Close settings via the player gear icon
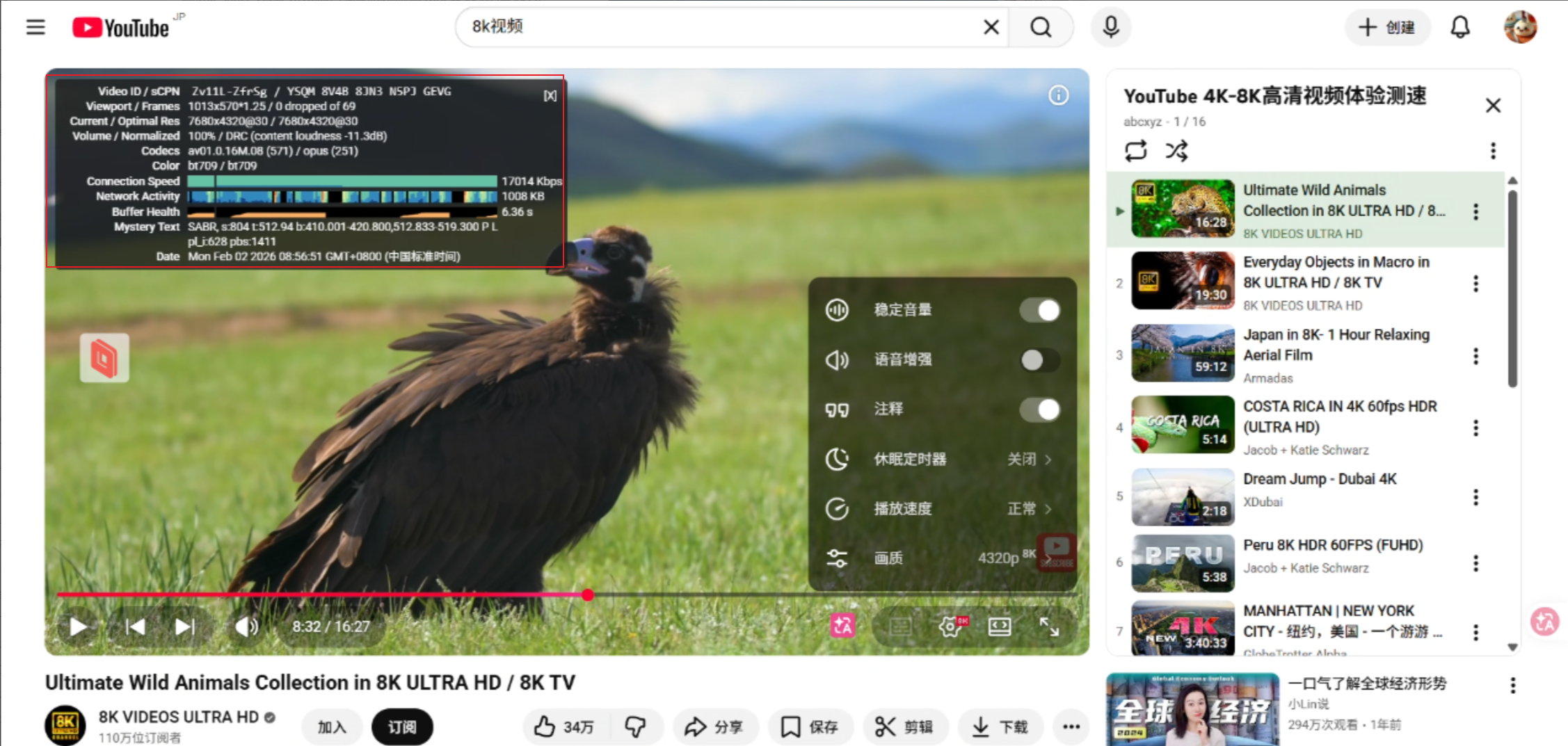The image size is (1568, 746). pos(950,626)
